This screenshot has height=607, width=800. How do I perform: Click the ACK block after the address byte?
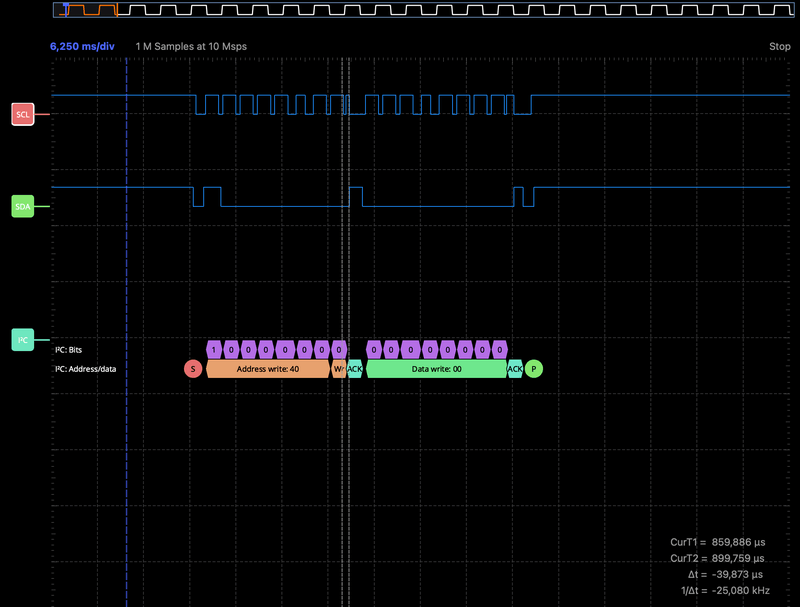point(355,369)
